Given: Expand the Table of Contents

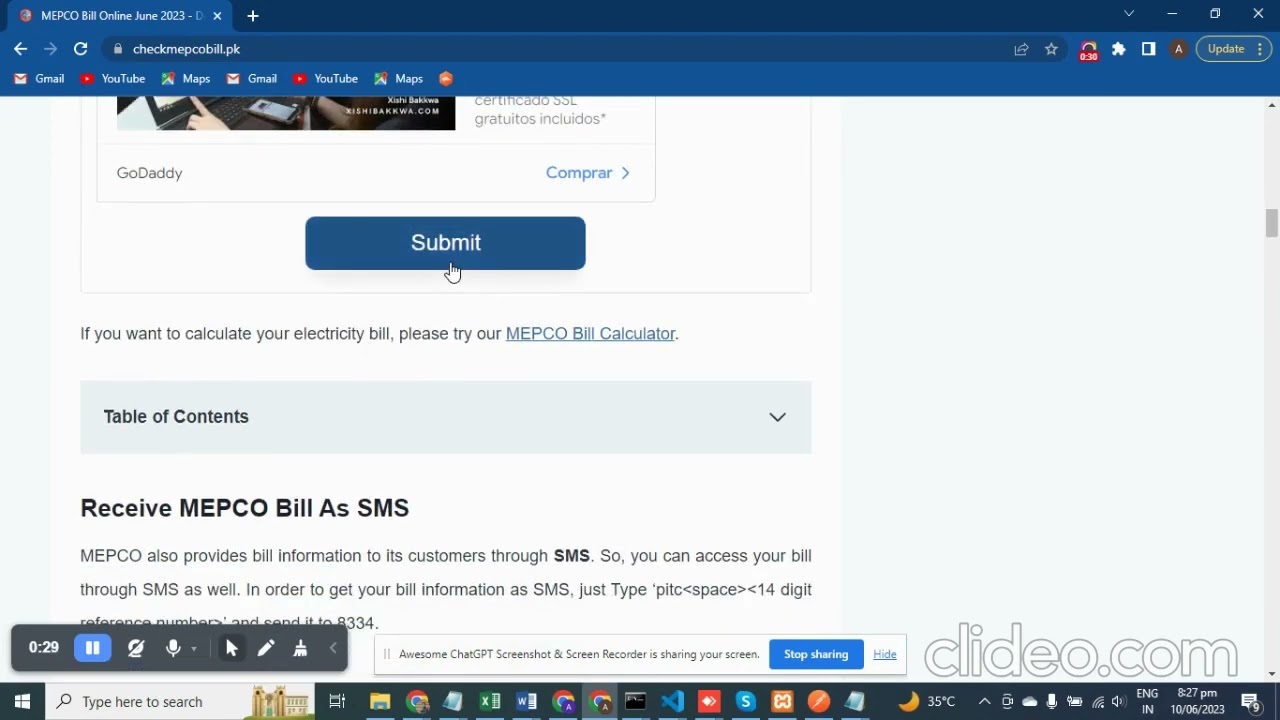Looking at the screenshot, I should coord(445,417).
